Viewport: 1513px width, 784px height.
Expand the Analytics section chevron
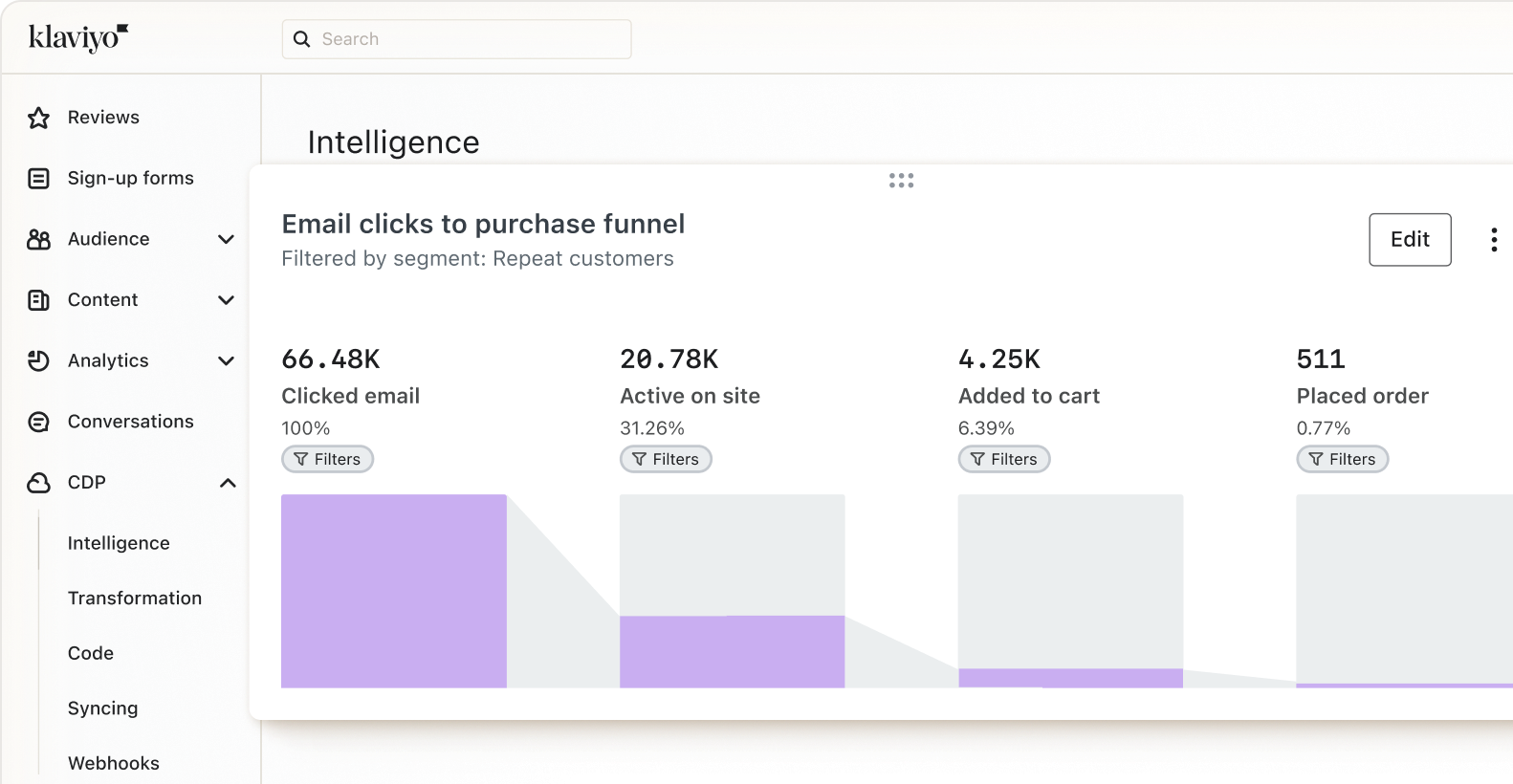226,360
